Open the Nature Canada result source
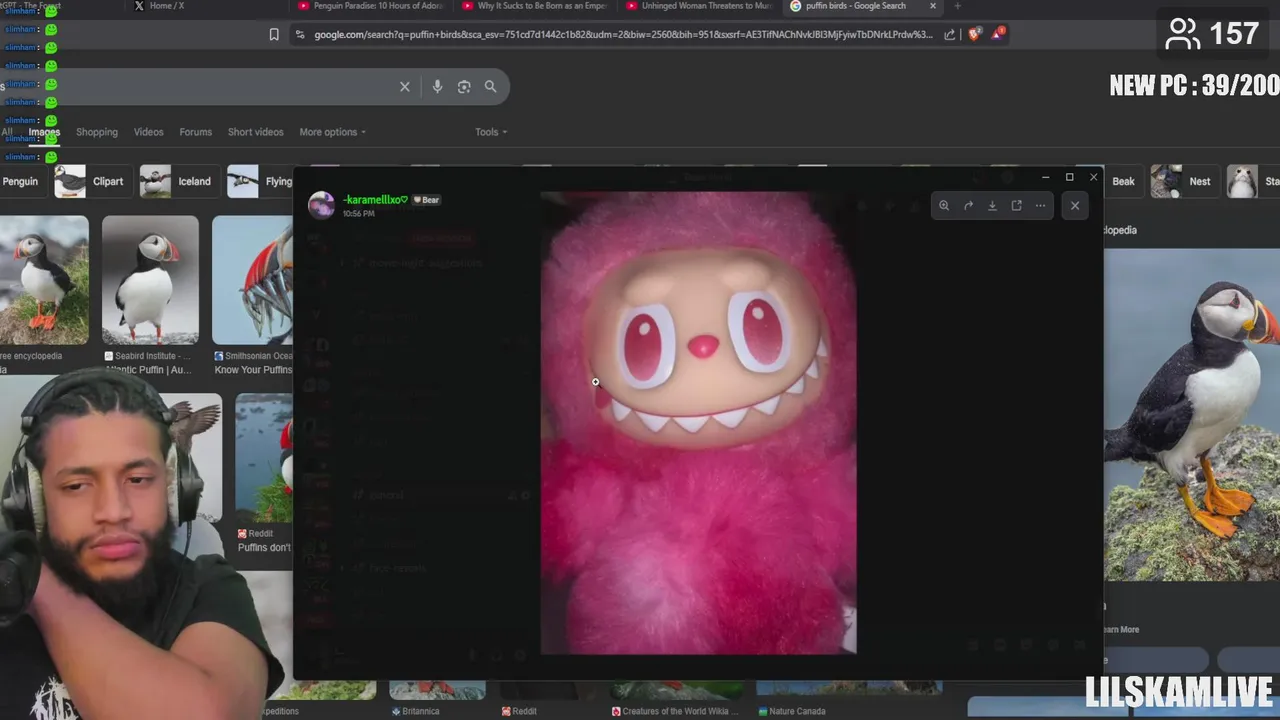Image resolution: width=1280 pixels, height=720 pixels. [x=792, y=711]
